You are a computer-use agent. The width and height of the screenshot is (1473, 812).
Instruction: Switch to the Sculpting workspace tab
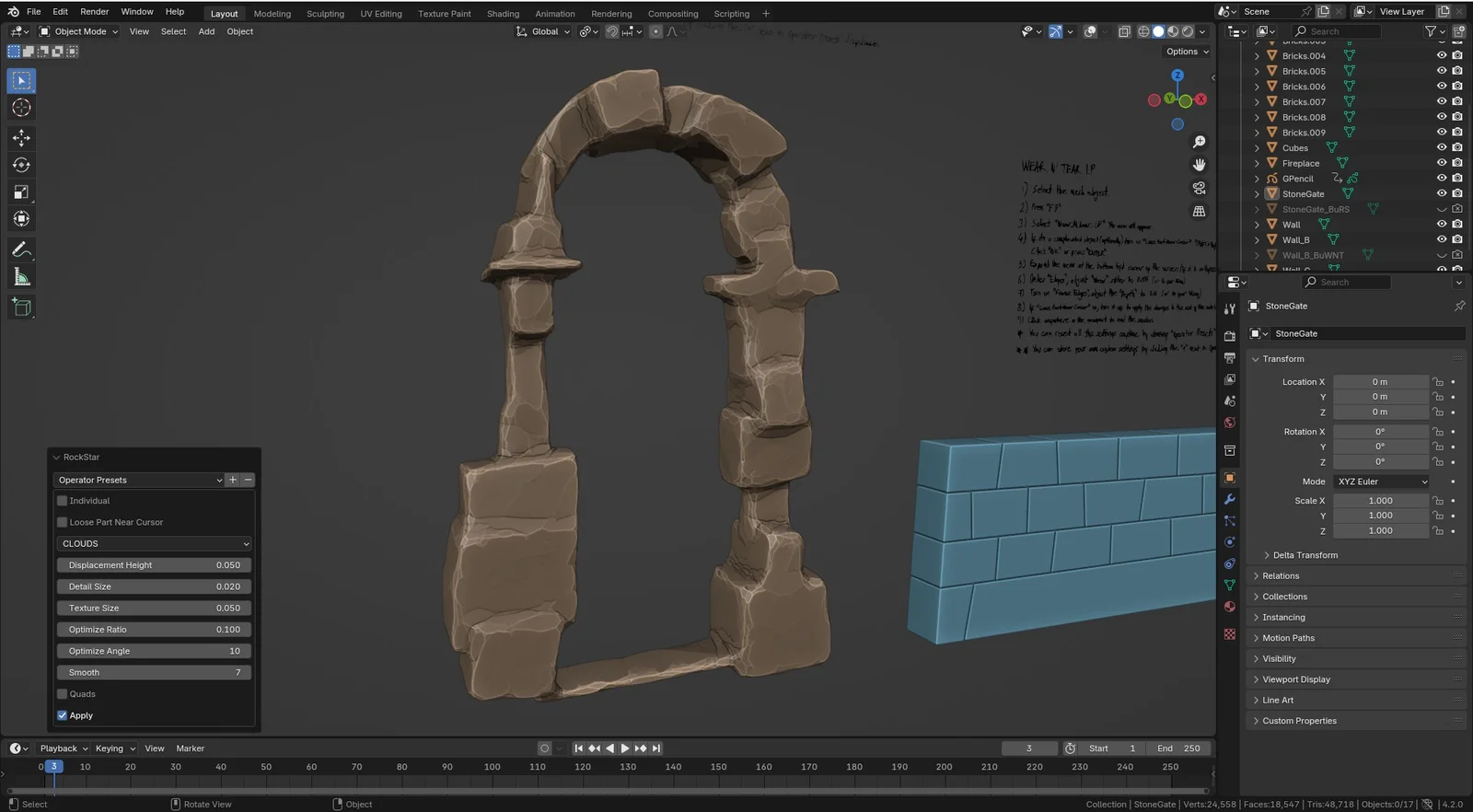tap(325, 14)
